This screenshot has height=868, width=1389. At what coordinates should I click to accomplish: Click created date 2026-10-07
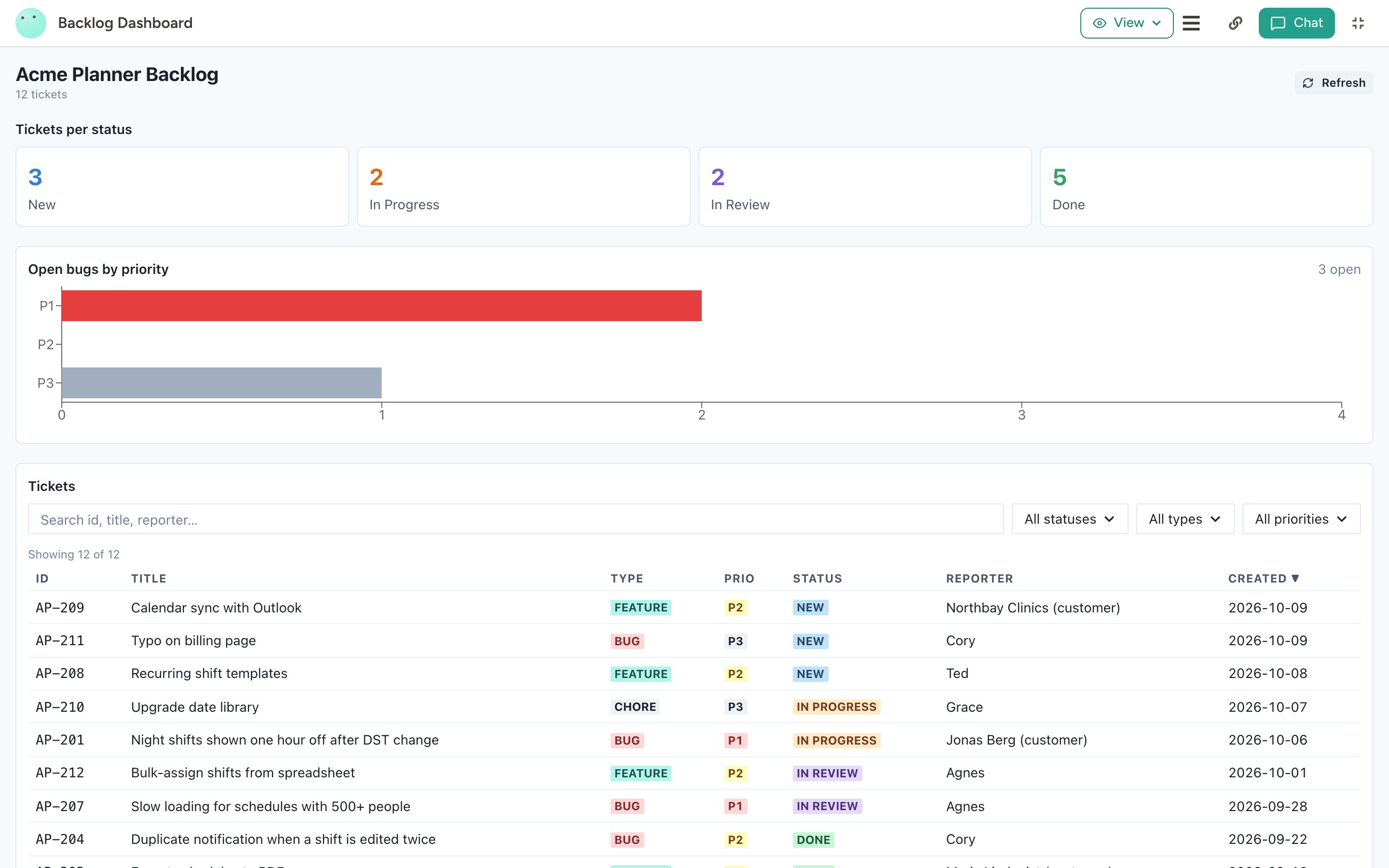pos(1267,706)
